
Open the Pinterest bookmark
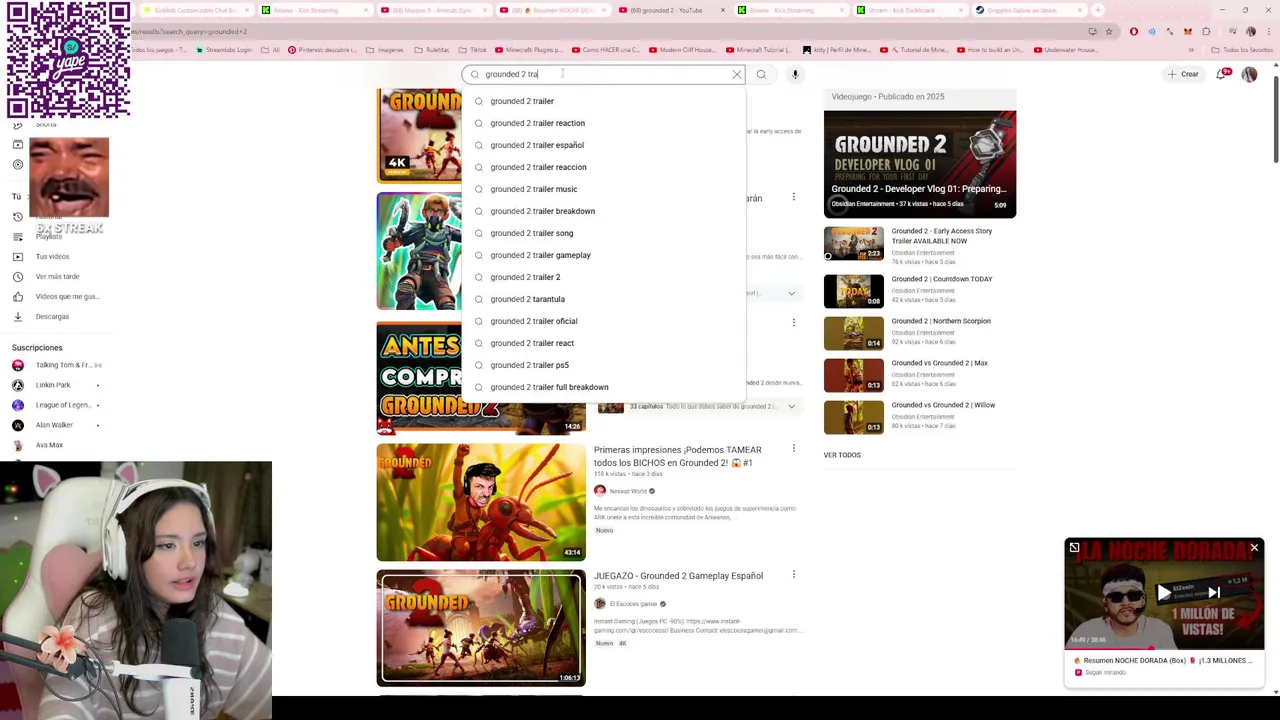click(321, 50)
